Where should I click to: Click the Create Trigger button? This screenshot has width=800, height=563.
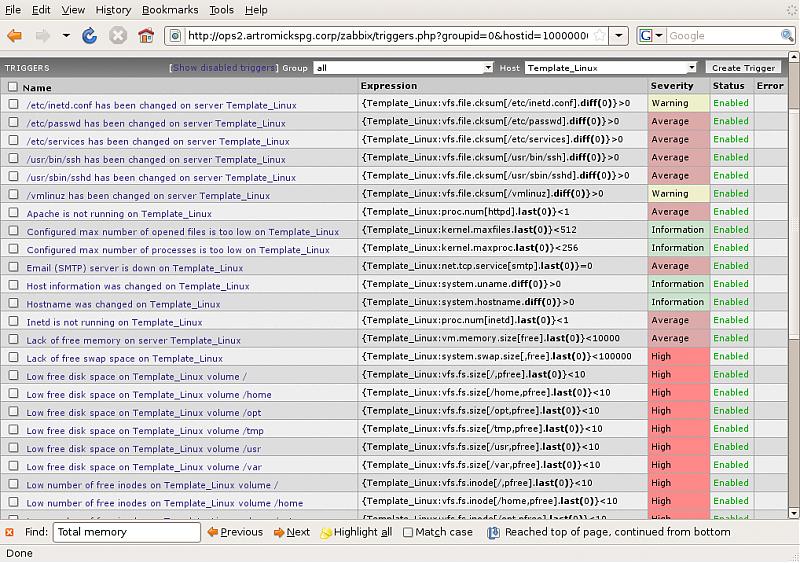743,68
